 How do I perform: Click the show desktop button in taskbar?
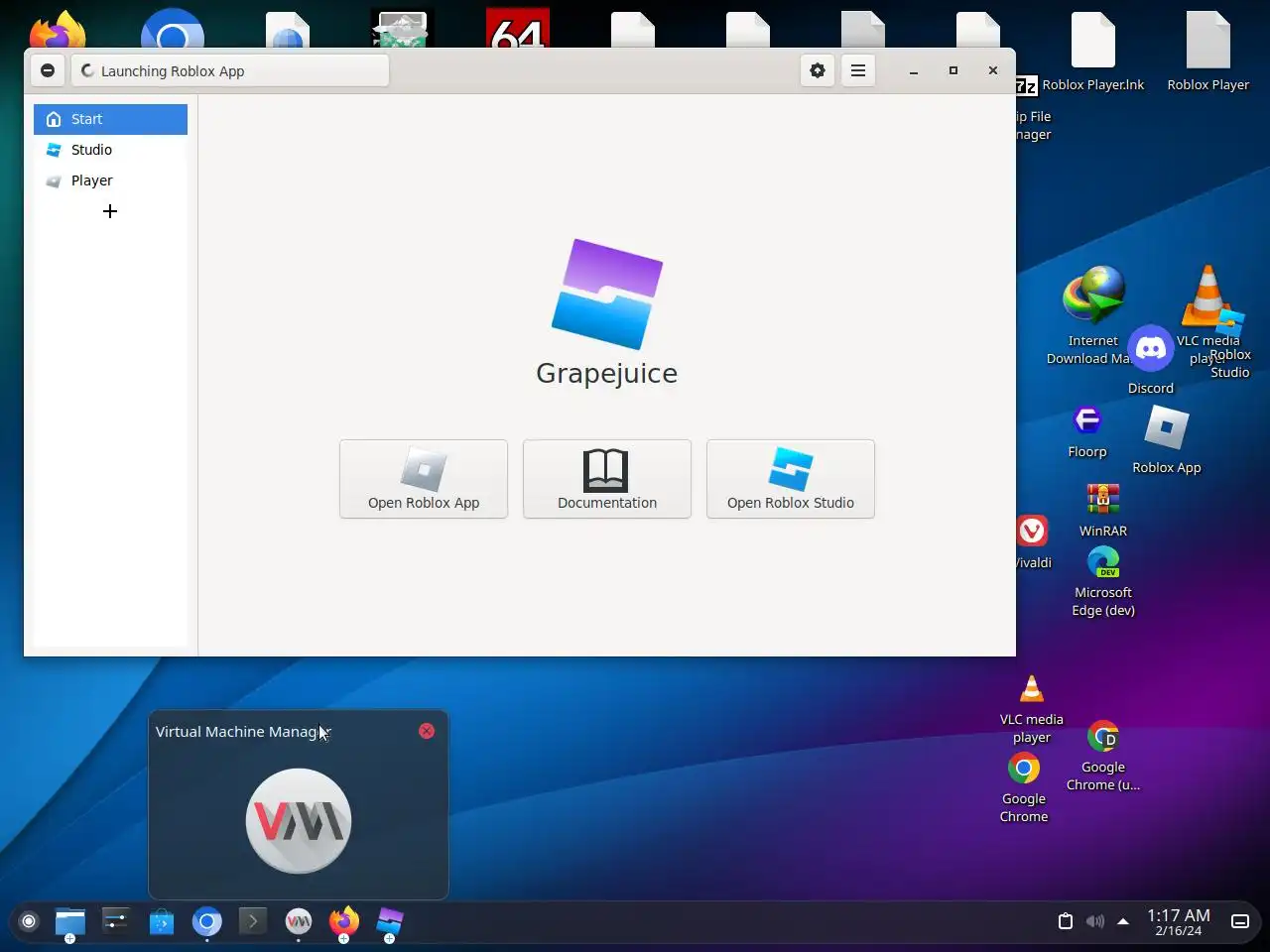pyautogui.click(x=1240, y=921)
